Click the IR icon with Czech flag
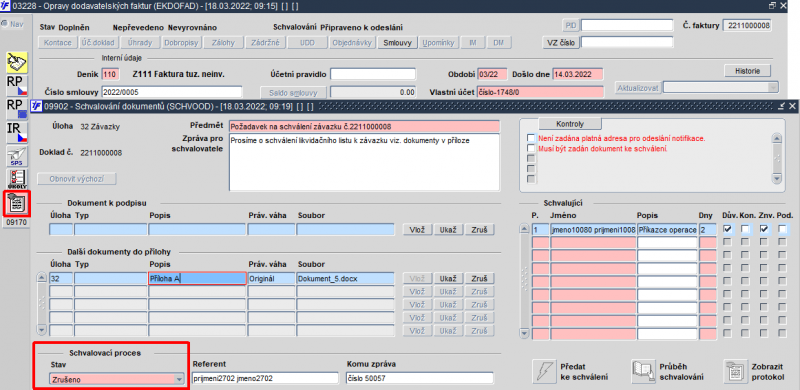The width and height of the screenshot is (800, 390). pyautogui.click(x=17, y=132)
